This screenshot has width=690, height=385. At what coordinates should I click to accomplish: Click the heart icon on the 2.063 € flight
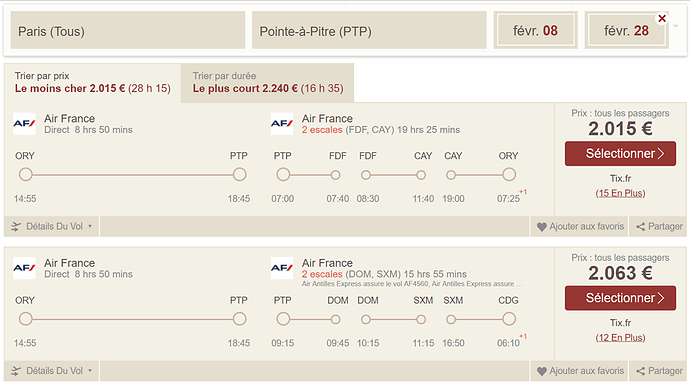(x=542, y=371)
